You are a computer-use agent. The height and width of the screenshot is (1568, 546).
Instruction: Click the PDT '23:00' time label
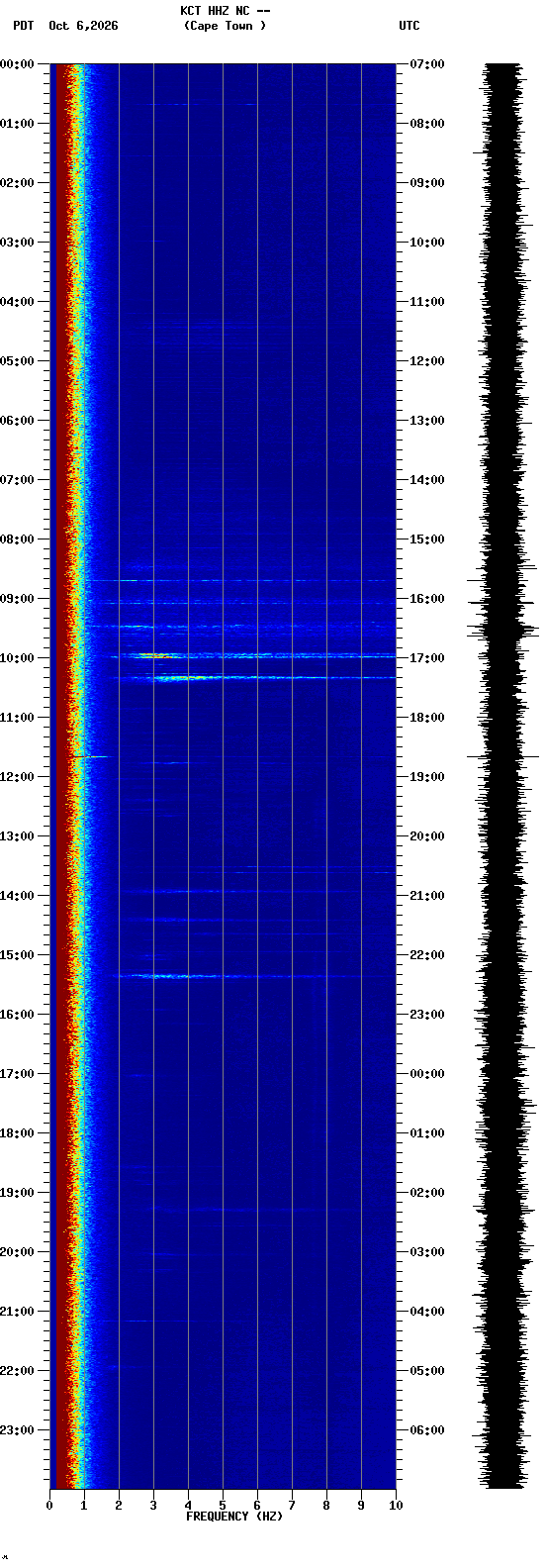click(x=18, y=1430)
